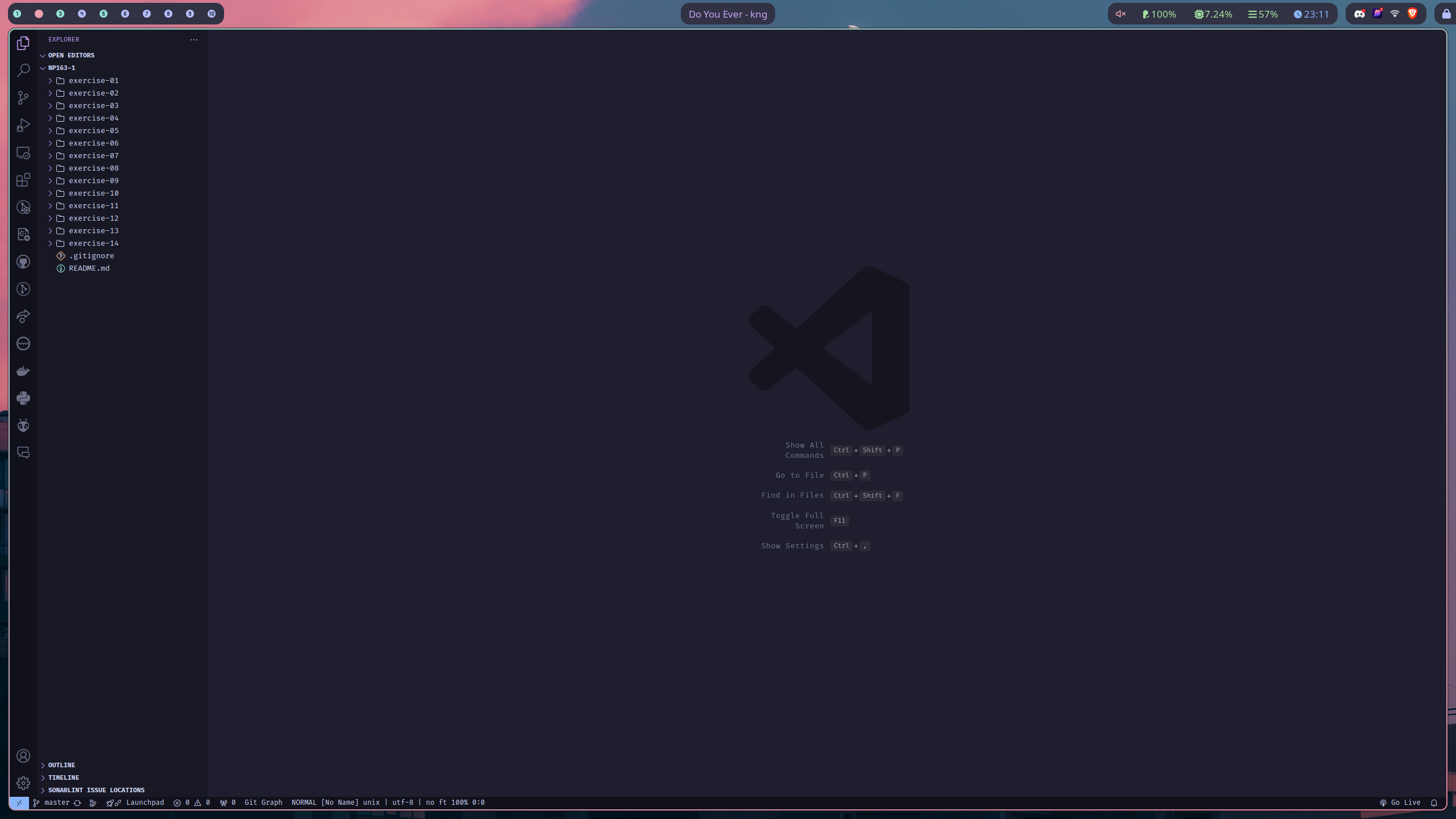This screenshot has width=1456, height=819.
Task: Expand the exercise-01 folder
Action: pos(122,80)
